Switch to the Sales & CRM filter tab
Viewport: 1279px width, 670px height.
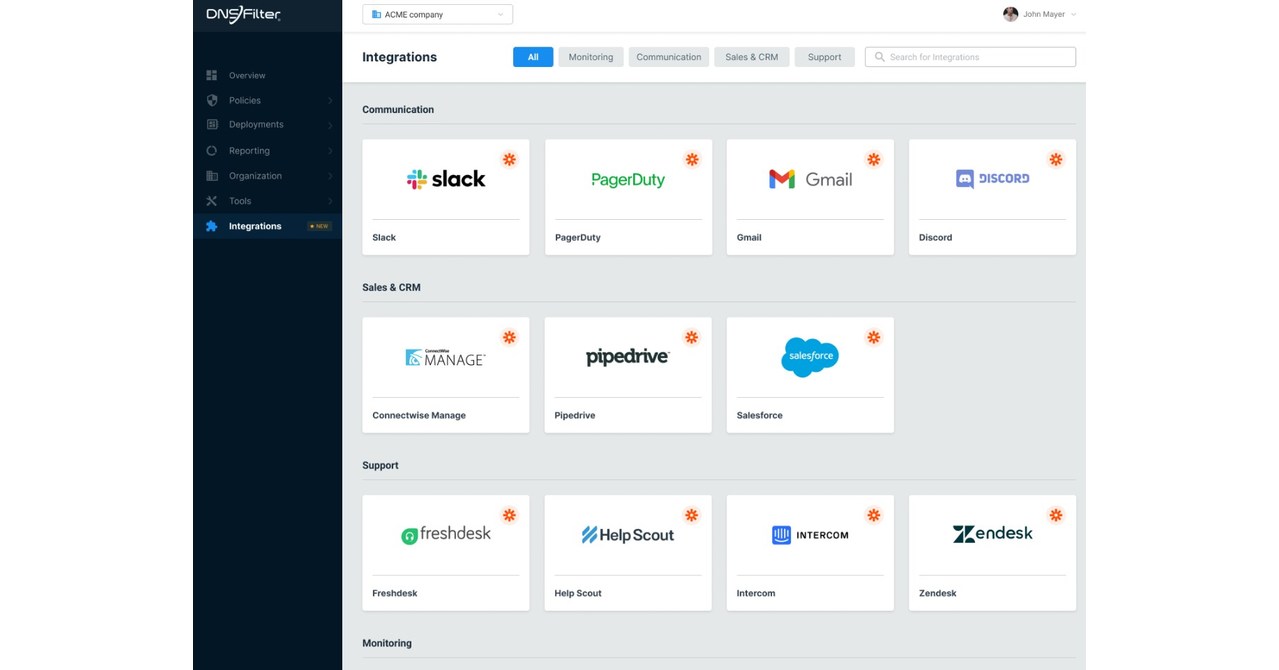click(x=751, y=56)
